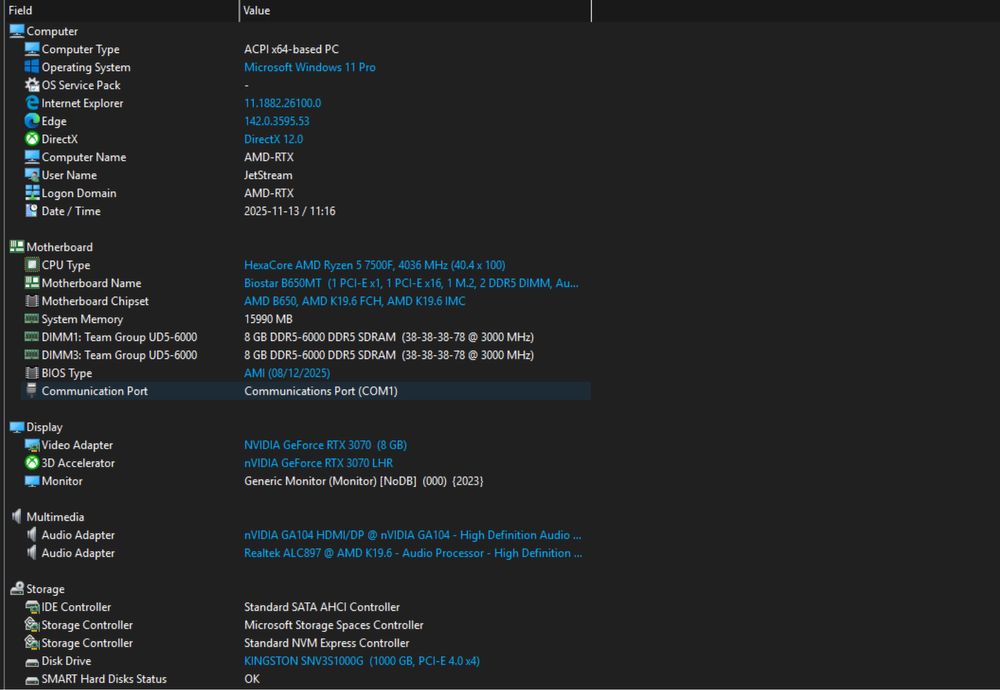Open the DirectX 12.0 link
The height and width of the screenshot is (690, 1000).
pos(274,139)
